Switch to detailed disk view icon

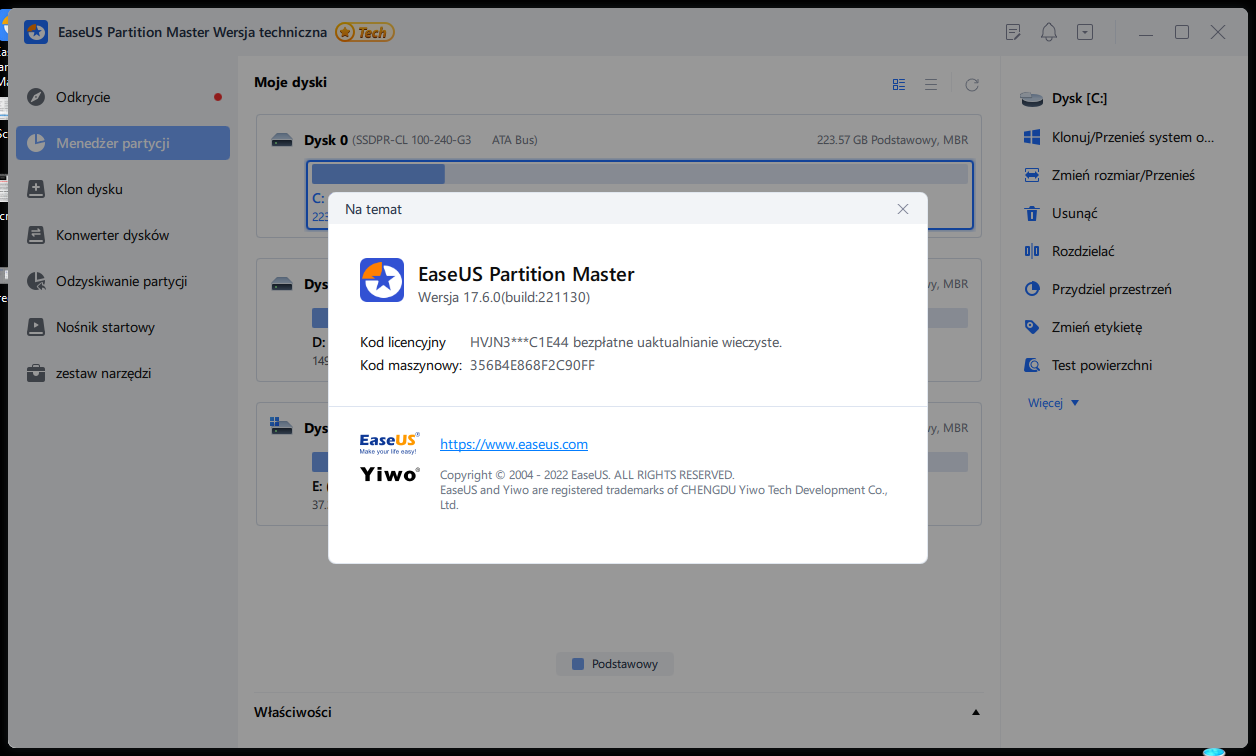click(899, 85)
